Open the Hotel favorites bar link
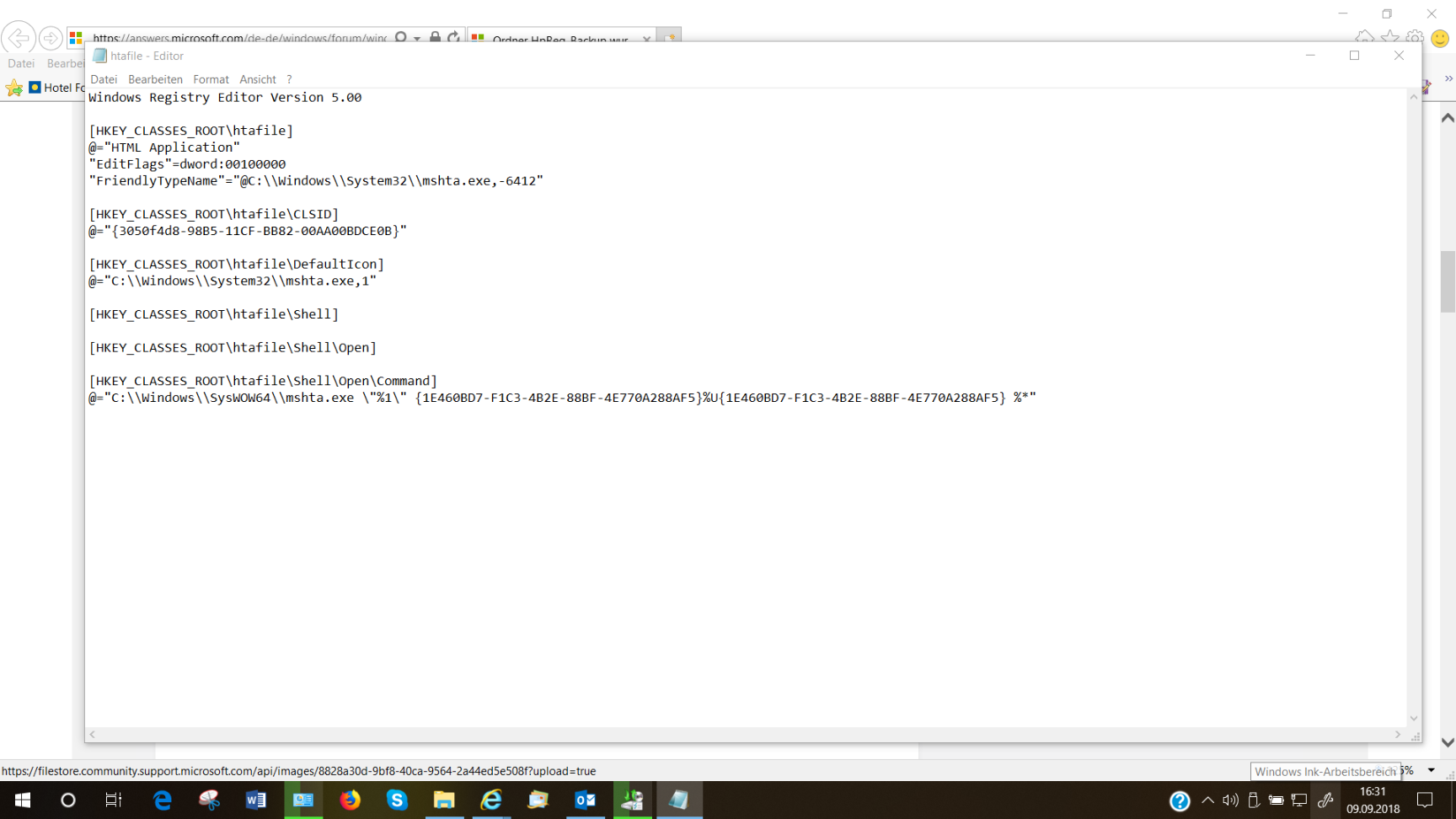The image size is (1456, 819). pyautogui.click(x=56, y=88)
